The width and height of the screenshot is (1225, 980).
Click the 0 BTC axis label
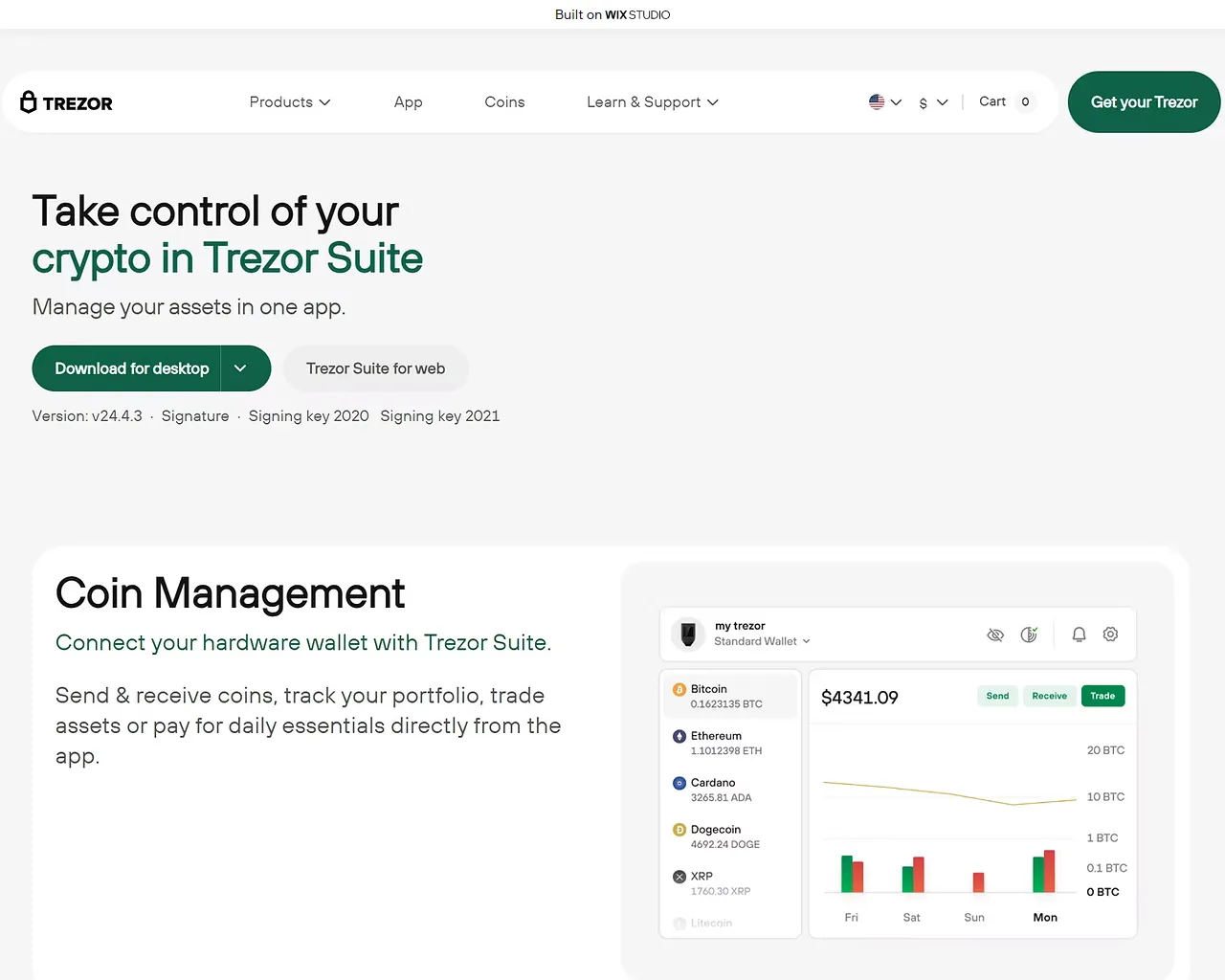(x=1102, y=892)
